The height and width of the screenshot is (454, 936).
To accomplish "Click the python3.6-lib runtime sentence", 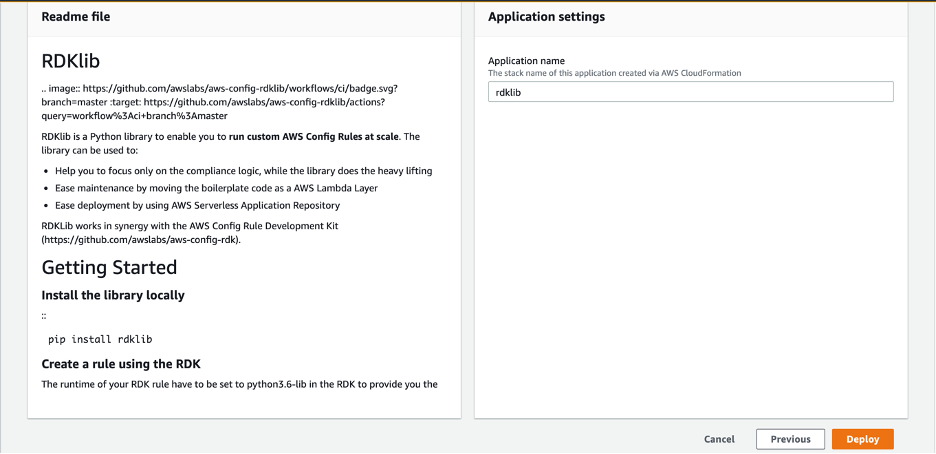I will 239,384.
